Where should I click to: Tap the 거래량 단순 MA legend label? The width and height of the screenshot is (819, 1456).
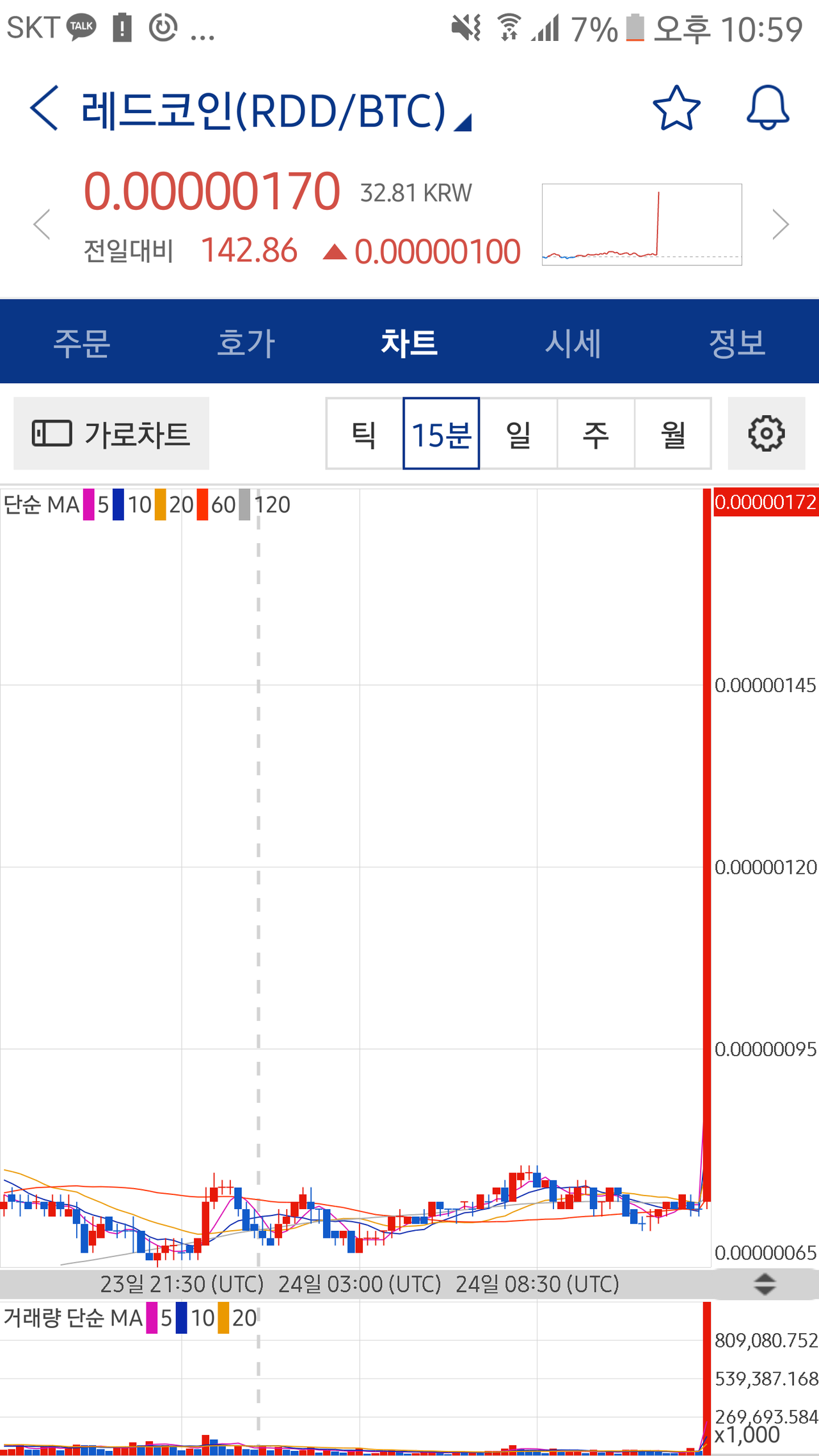coord(73,1318)
